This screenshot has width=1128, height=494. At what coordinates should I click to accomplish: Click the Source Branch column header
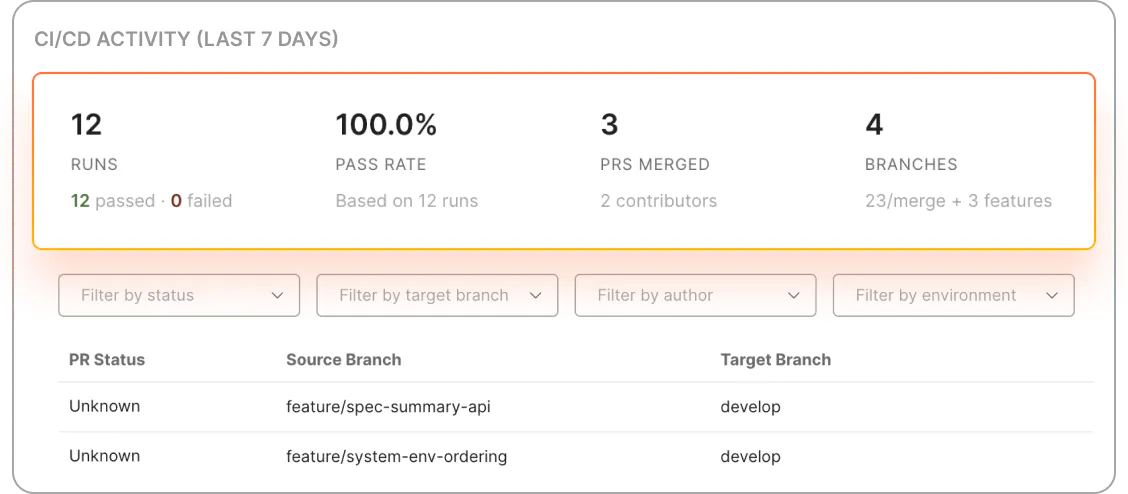343,359
